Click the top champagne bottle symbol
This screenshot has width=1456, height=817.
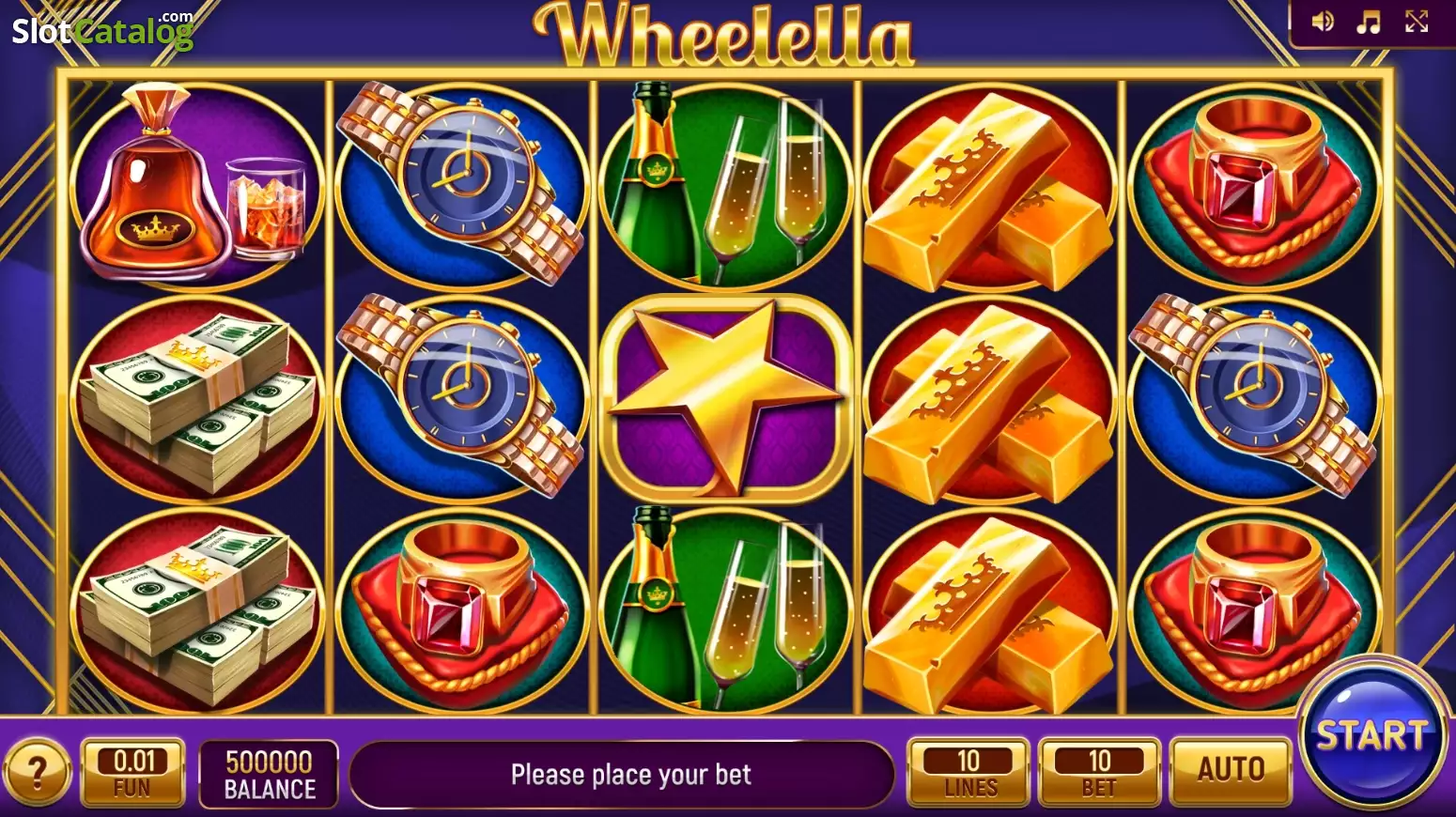(x=726, y=185)
